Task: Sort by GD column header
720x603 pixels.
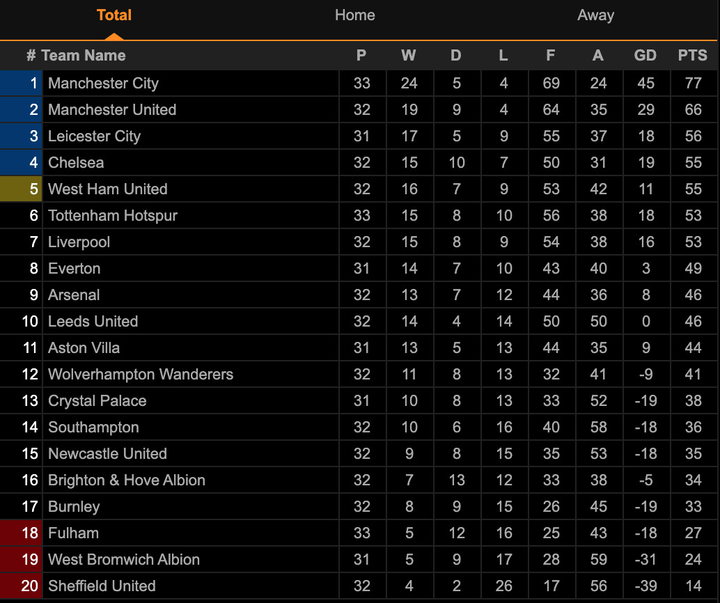Action: click(x=646, y=56)
